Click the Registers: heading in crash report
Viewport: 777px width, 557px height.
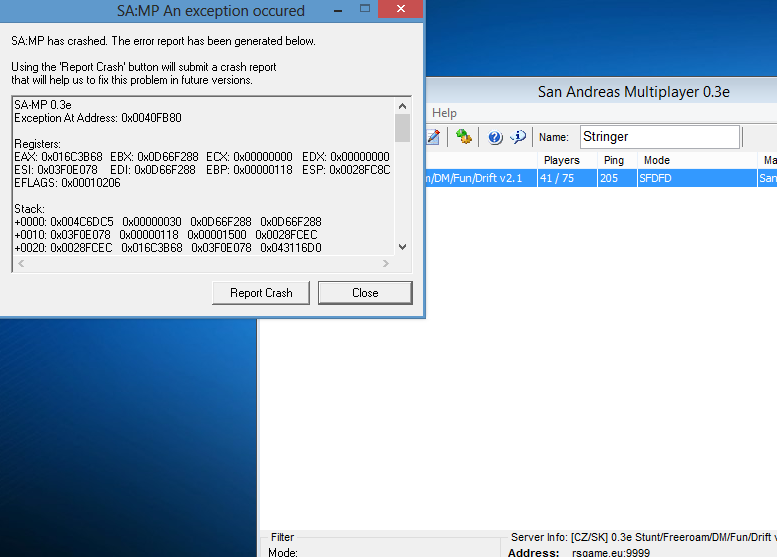pyautogui.click(x=37, y=144)
